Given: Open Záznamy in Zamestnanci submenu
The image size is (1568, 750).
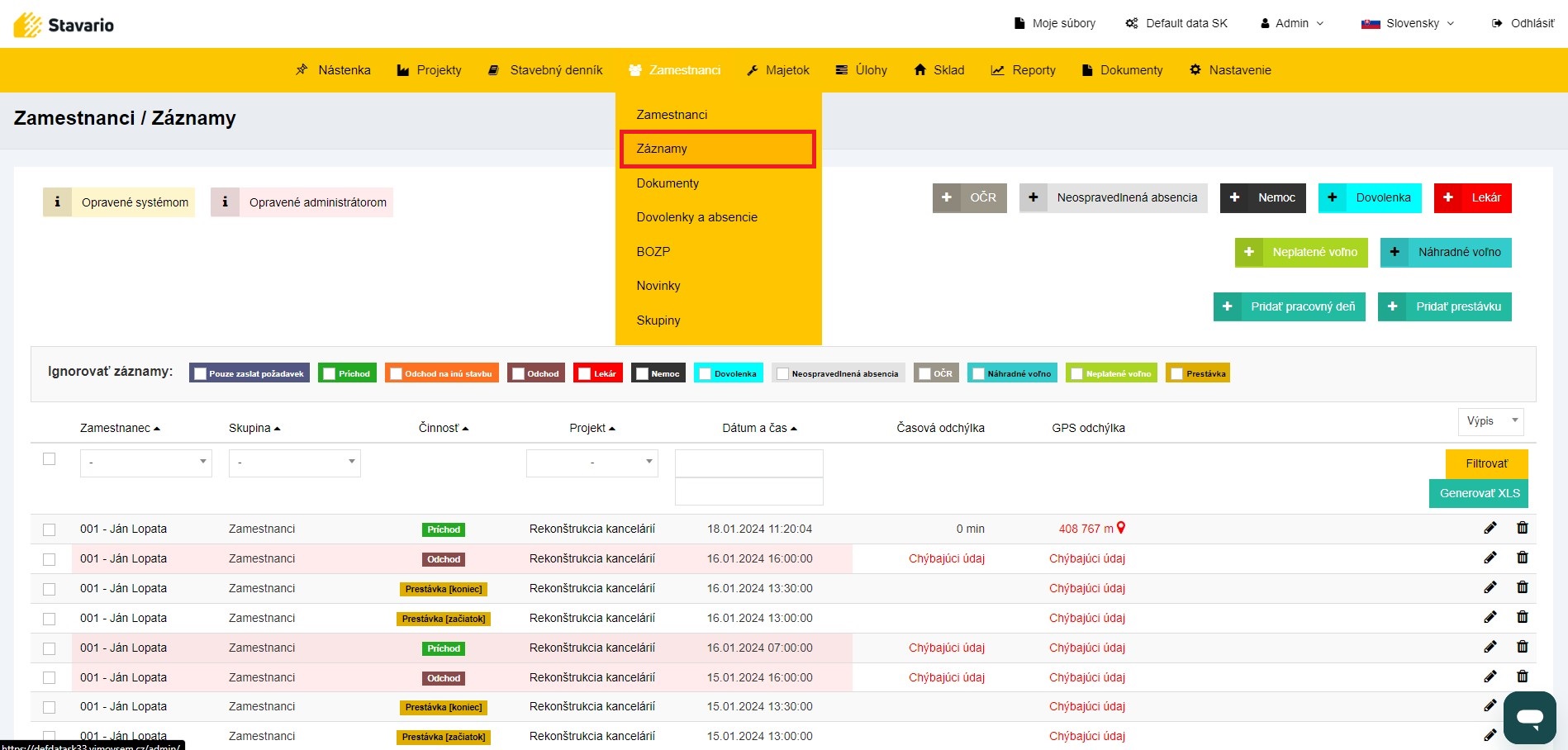Looking at the screenshot, I should coord(718,149).
